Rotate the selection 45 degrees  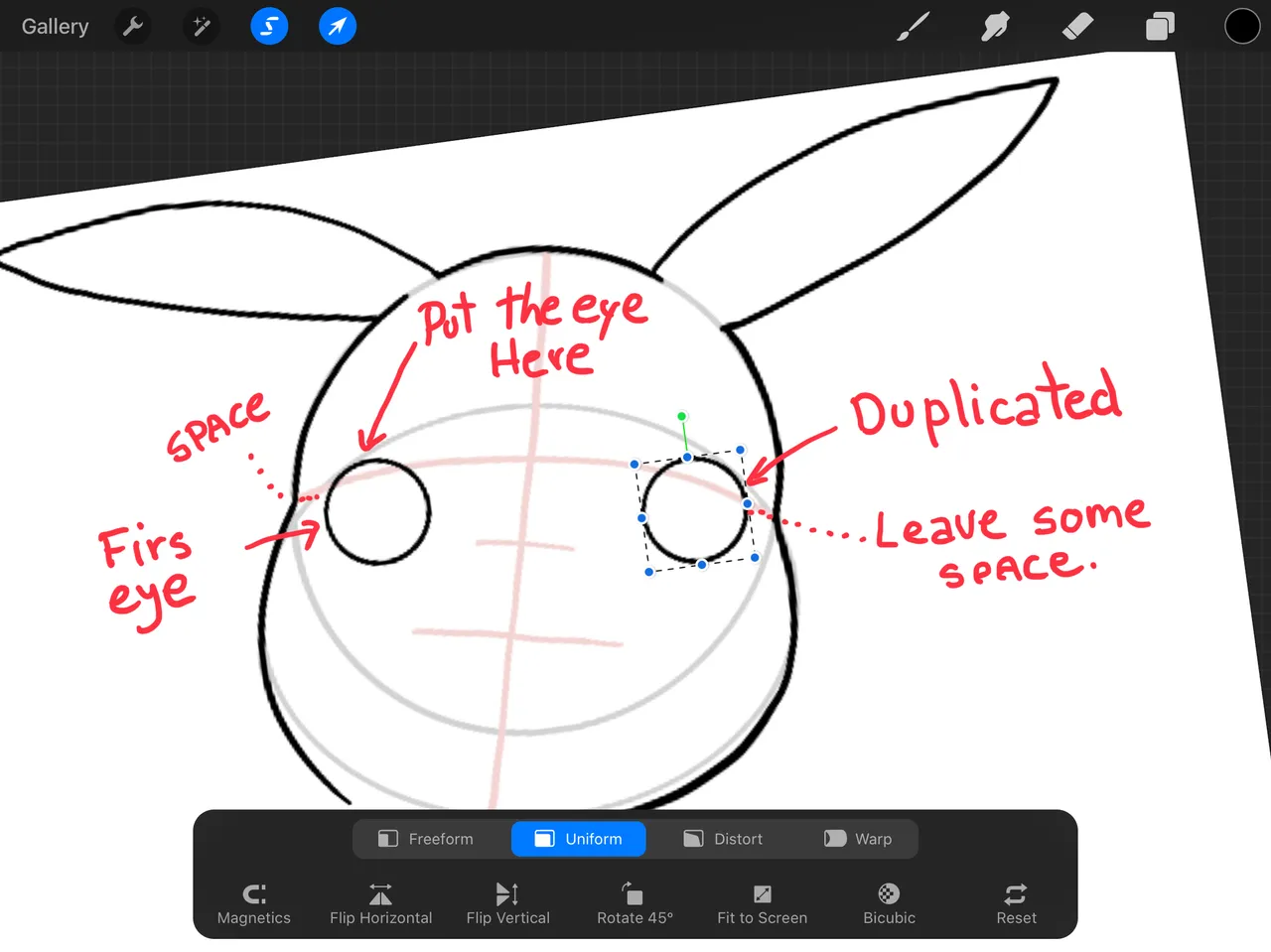pyautogui.click(x=635, y=904)
